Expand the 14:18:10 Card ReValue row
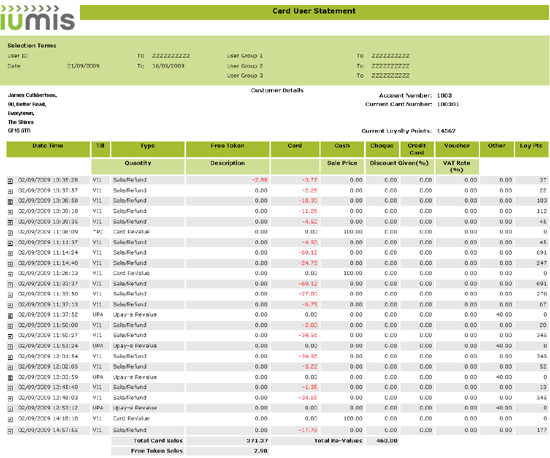Image resolution: width=550 pixels, height=458 pixels. (11, 419)
